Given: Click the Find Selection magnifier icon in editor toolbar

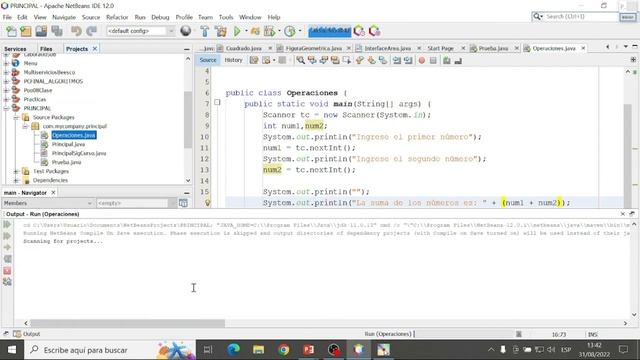Looking at the screenshot, I should click(x=301, y=60).
